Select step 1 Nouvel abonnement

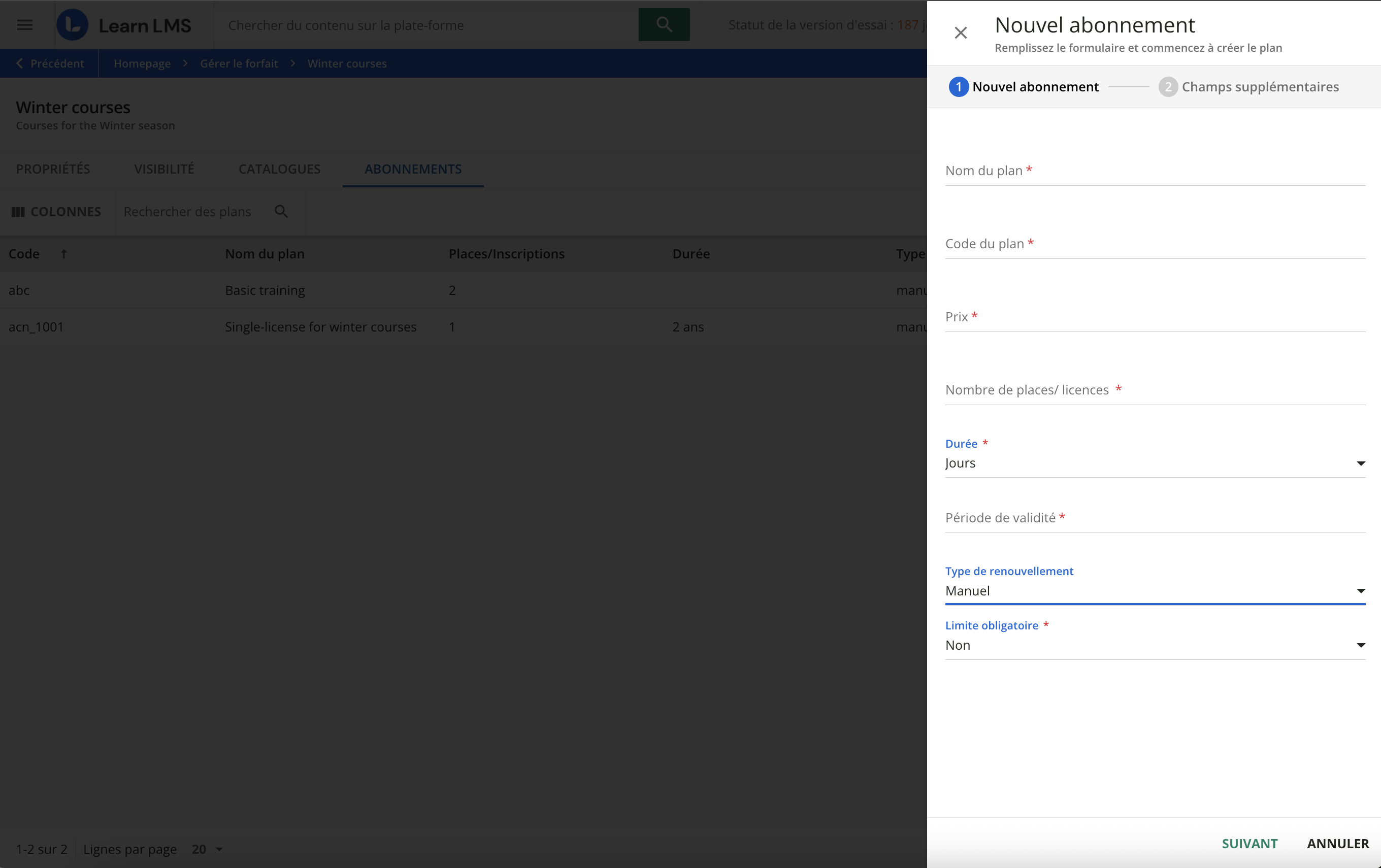pyautogui.click(x=1024, y=87)
